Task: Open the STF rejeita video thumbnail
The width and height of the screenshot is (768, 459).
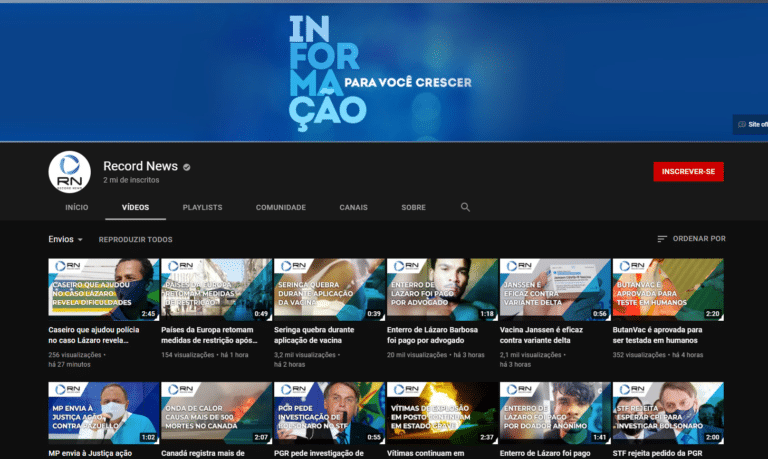Action: coord(668,412)
